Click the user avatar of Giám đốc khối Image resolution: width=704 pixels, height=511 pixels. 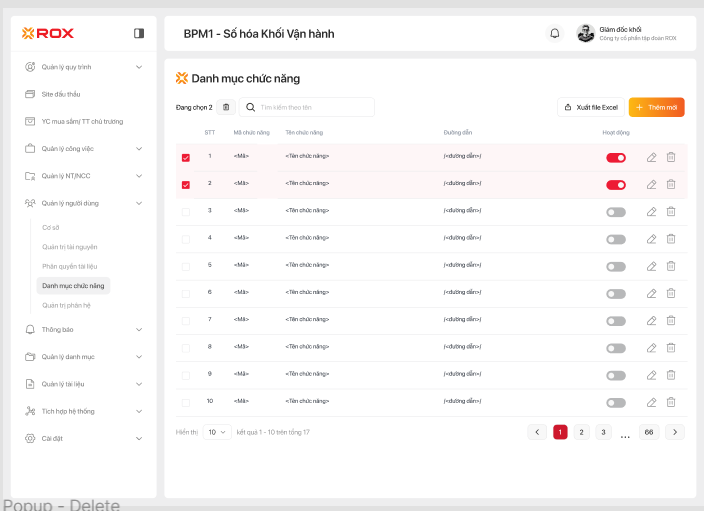[x=586, y=33]
